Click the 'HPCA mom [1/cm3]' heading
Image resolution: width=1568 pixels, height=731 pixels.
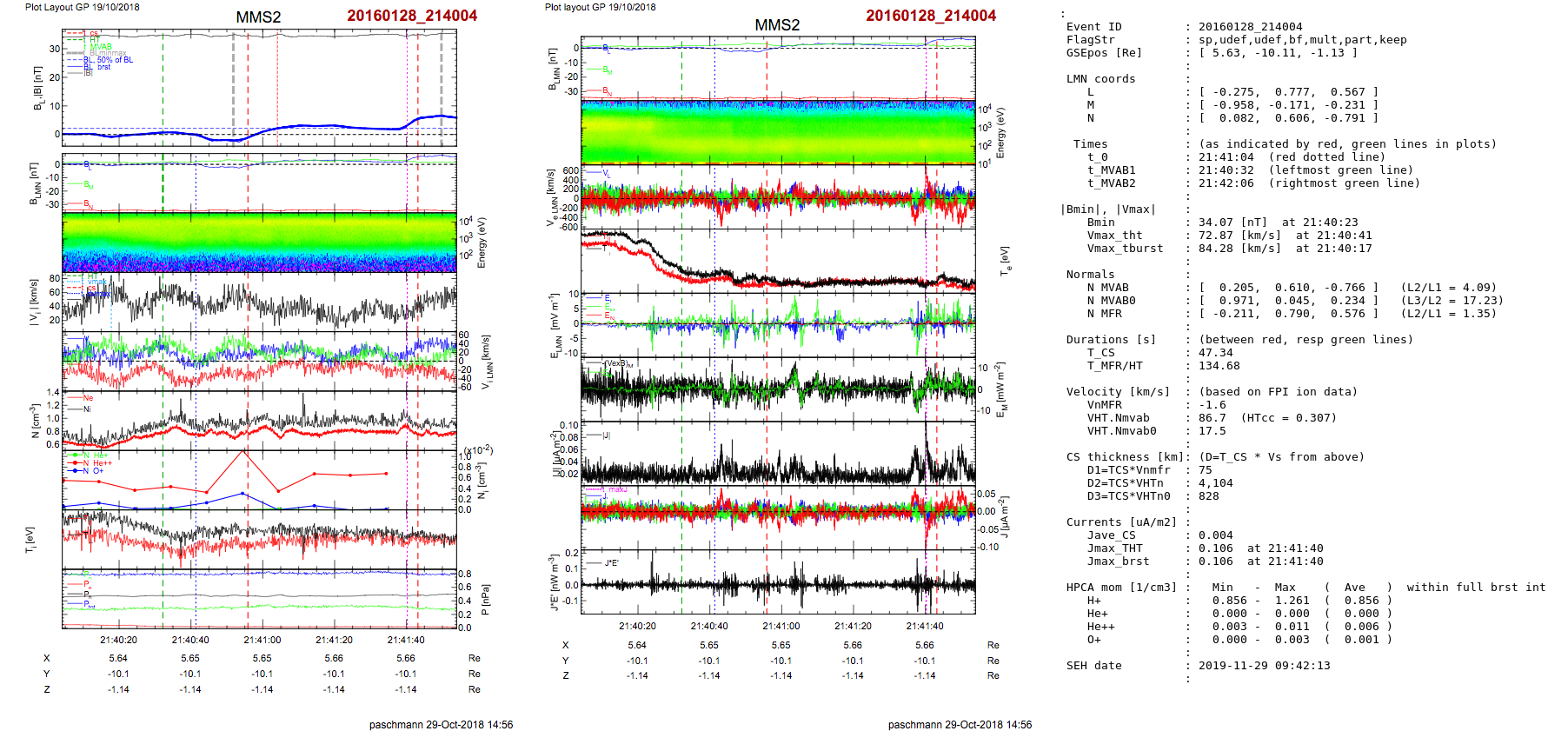pyautogui.click(x=1121, y=588)
